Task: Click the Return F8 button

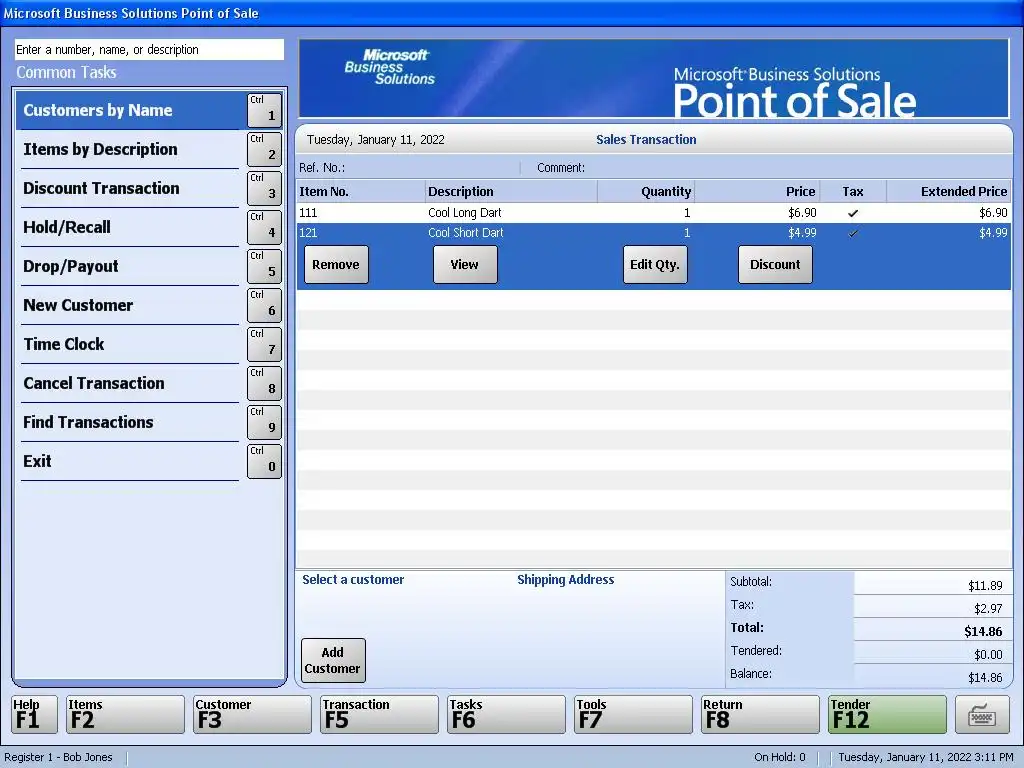Action: click(760, 714)
